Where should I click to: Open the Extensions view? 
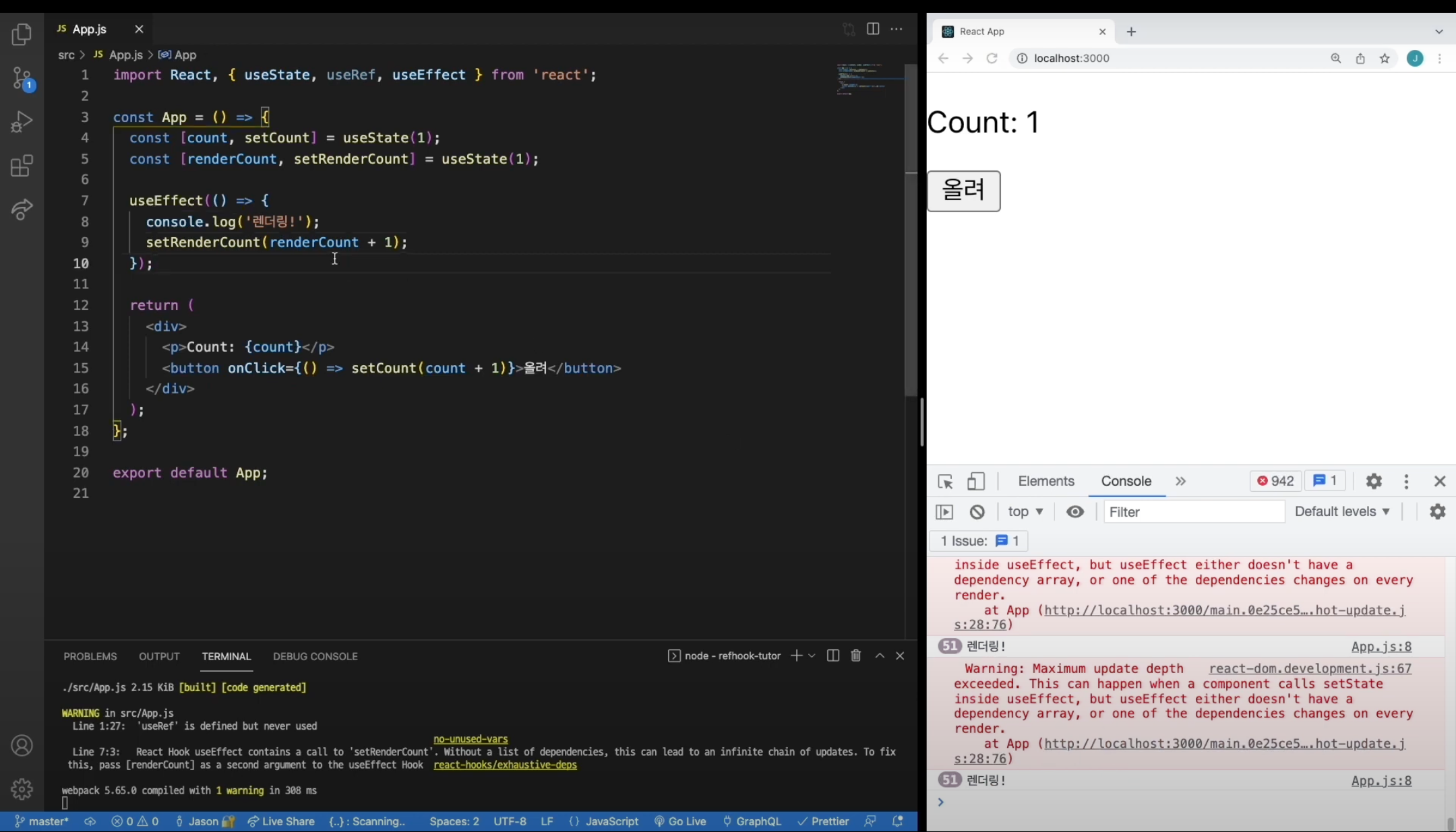coord(22,166)
